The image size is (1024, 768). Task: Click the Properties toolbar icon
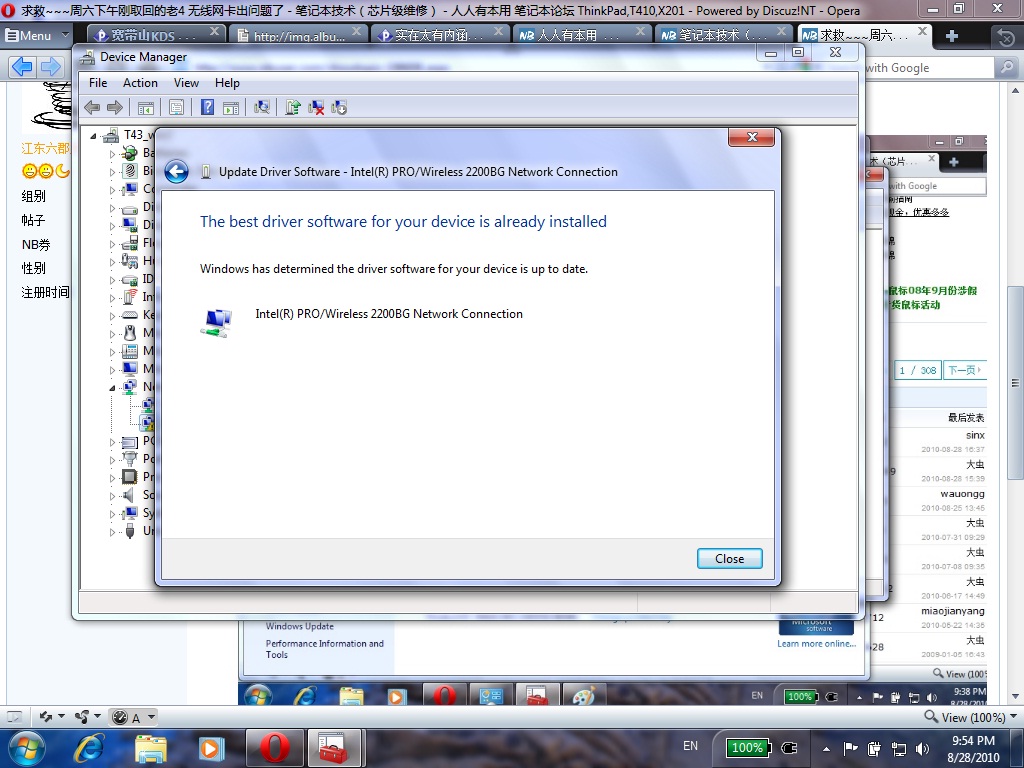click(176, 108)
